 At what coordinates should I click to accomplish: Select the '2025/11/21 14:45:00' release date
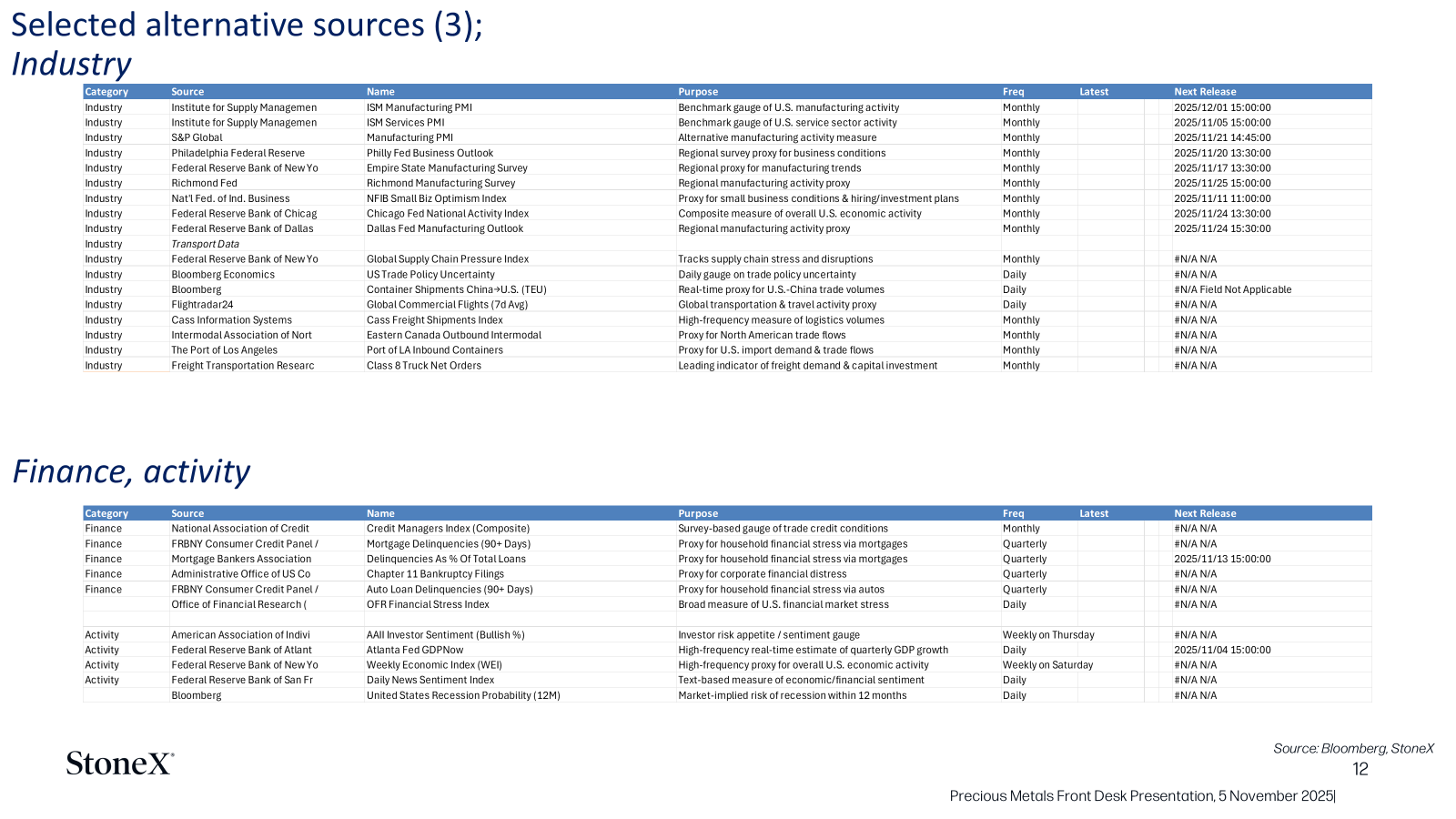(1222, 137)
